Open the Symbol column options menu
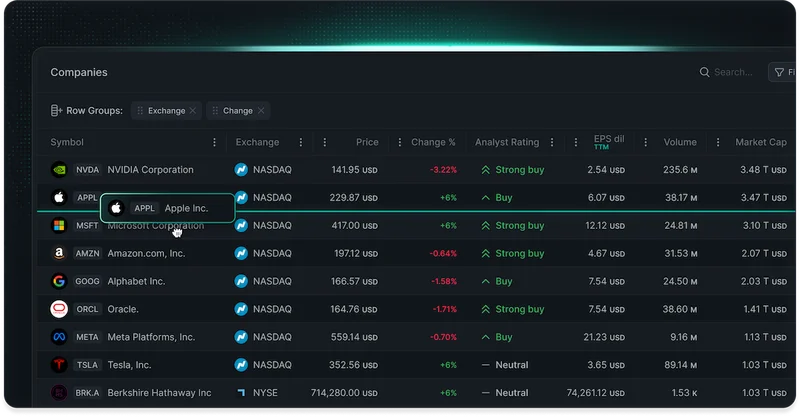 coord(214,143)
